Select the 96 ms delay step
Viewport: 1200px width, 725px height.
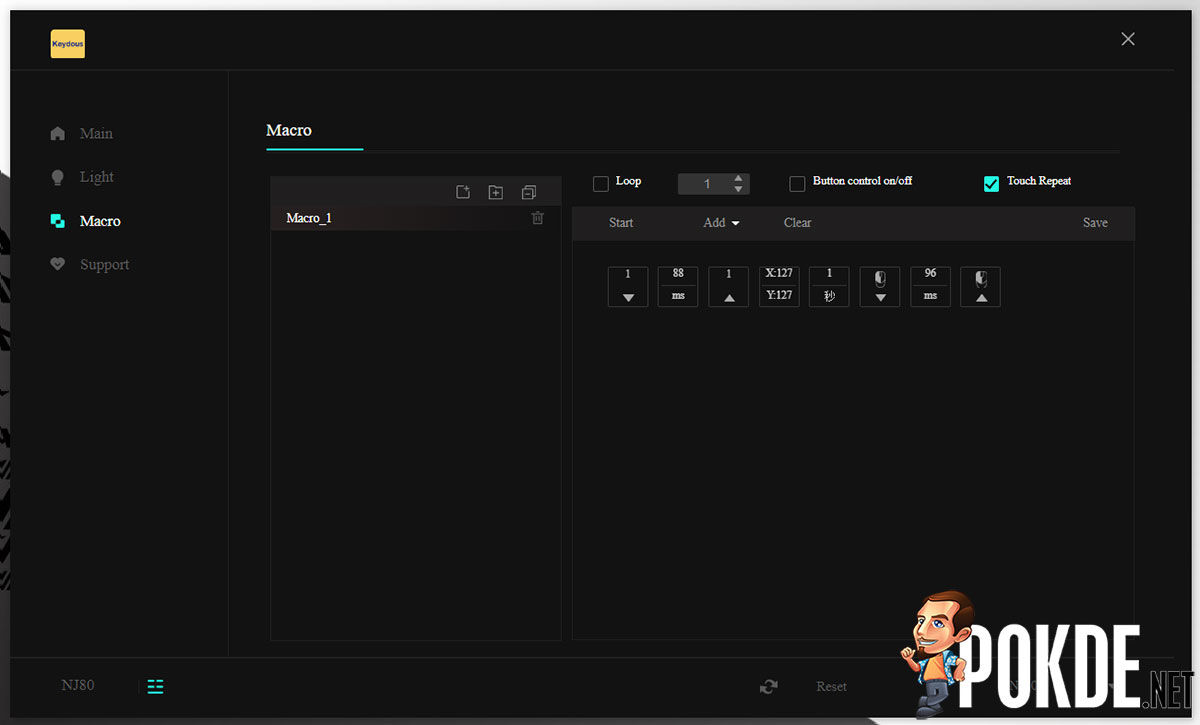pyautogui.click(x=930, y=287)
